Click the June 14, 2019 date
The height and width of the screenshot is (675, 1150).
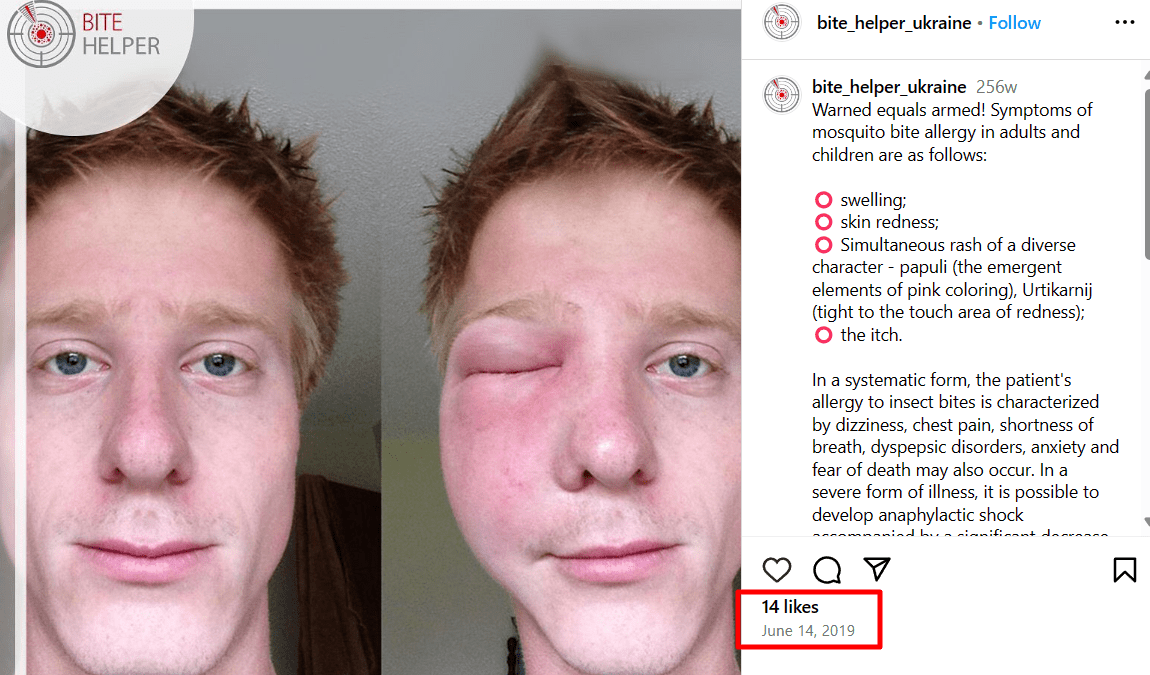click(807, 631)
